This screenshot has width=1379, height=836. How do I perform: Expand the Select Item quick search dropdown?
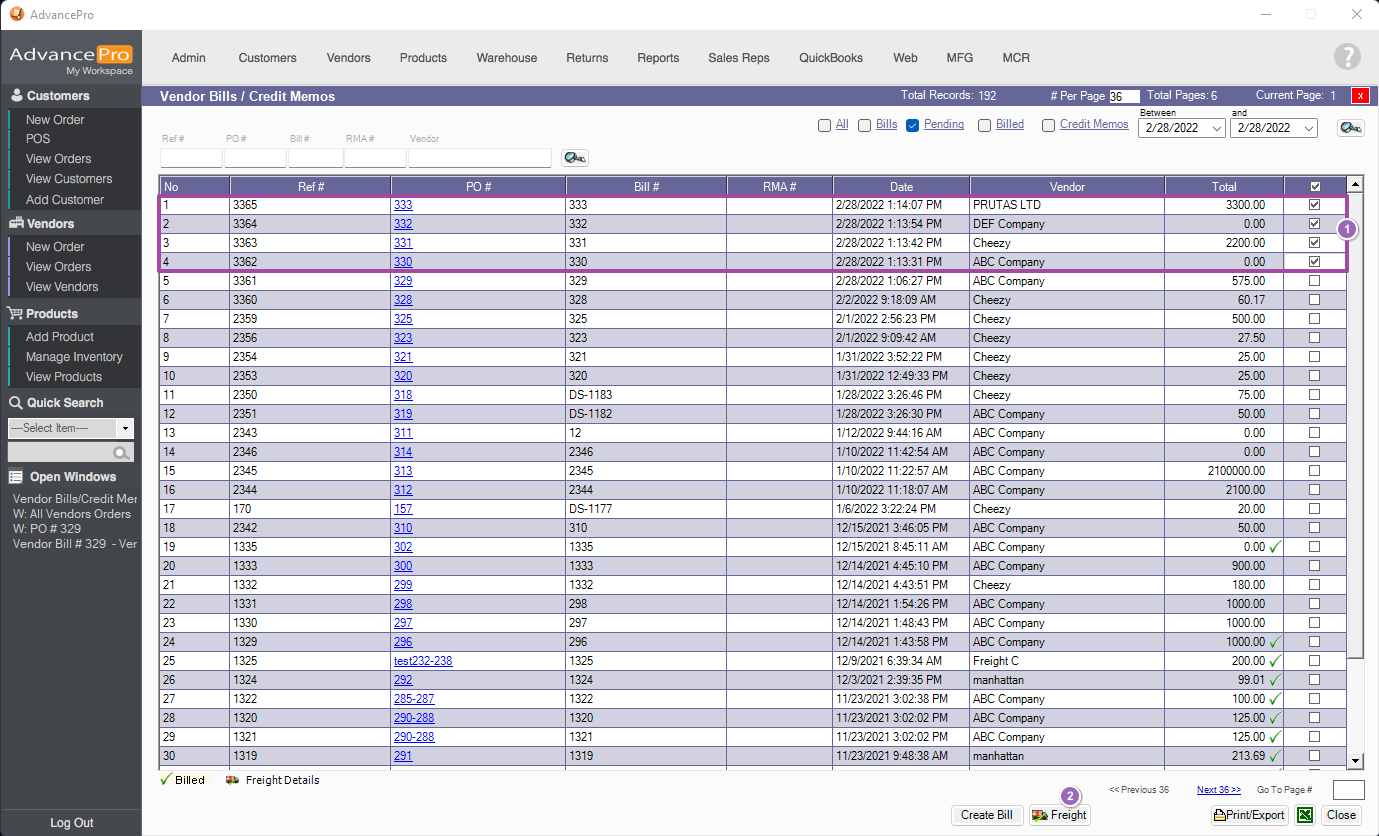[x=125, y=428]
